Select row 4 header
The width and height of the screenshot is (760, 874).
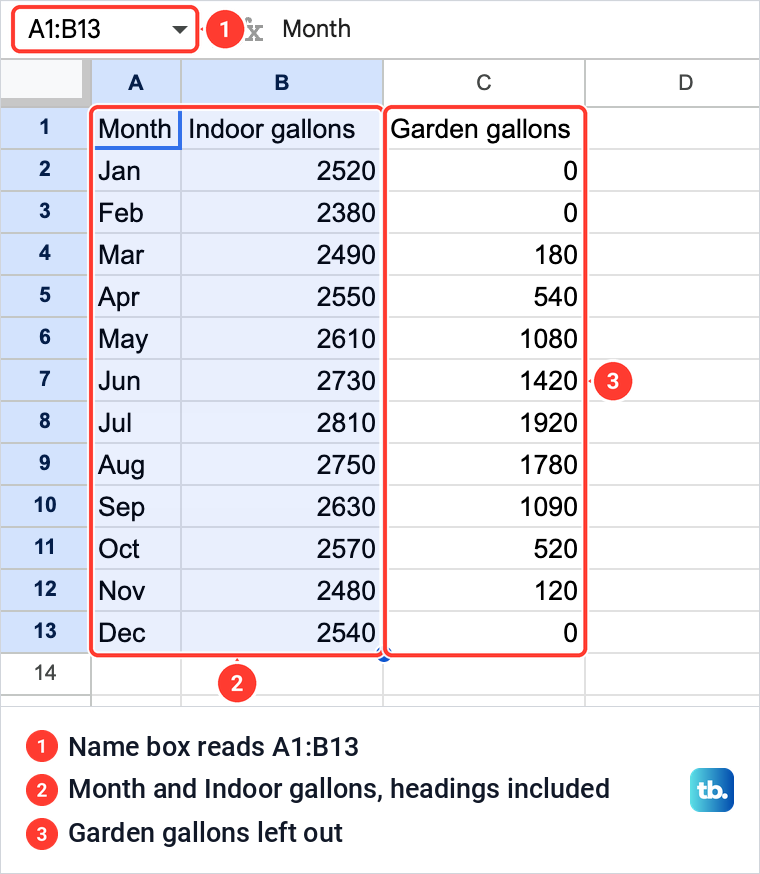(x=45, y=254)
